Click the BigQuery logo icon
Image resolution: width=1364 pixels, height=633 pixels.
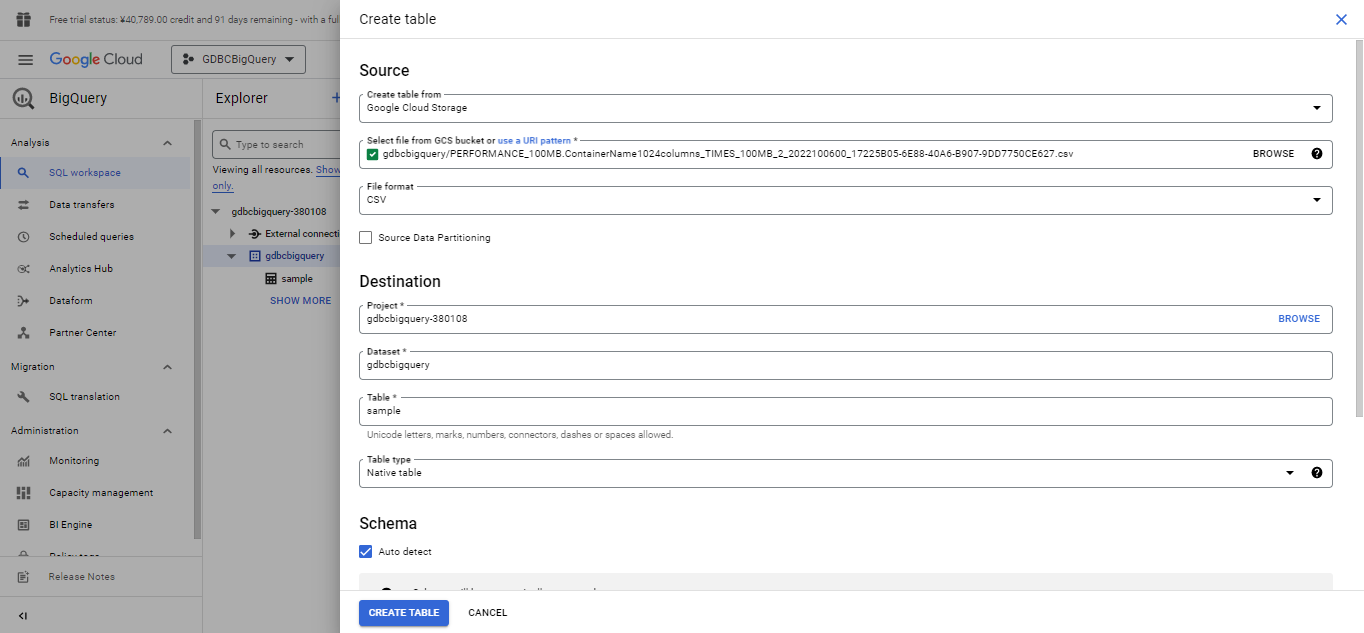pos(23,99)
